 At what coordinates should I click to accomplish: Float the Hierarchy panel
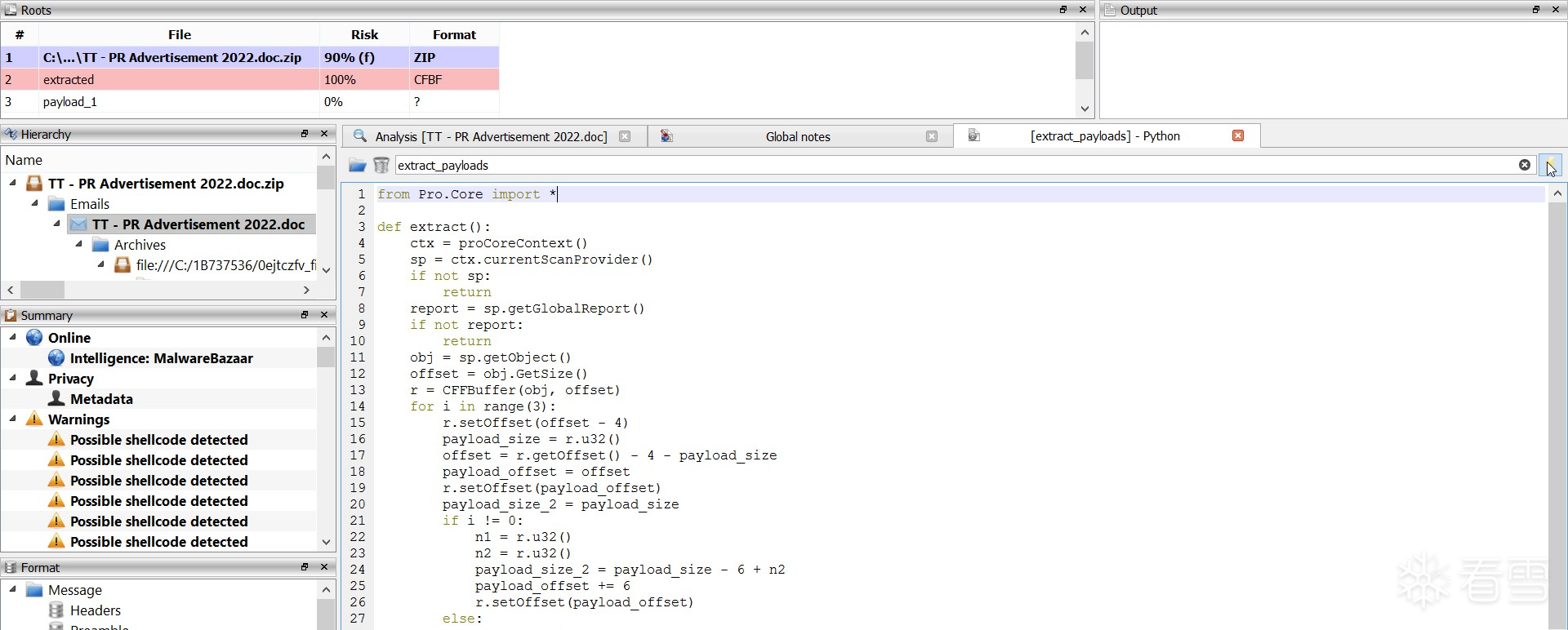coord(305,134)
